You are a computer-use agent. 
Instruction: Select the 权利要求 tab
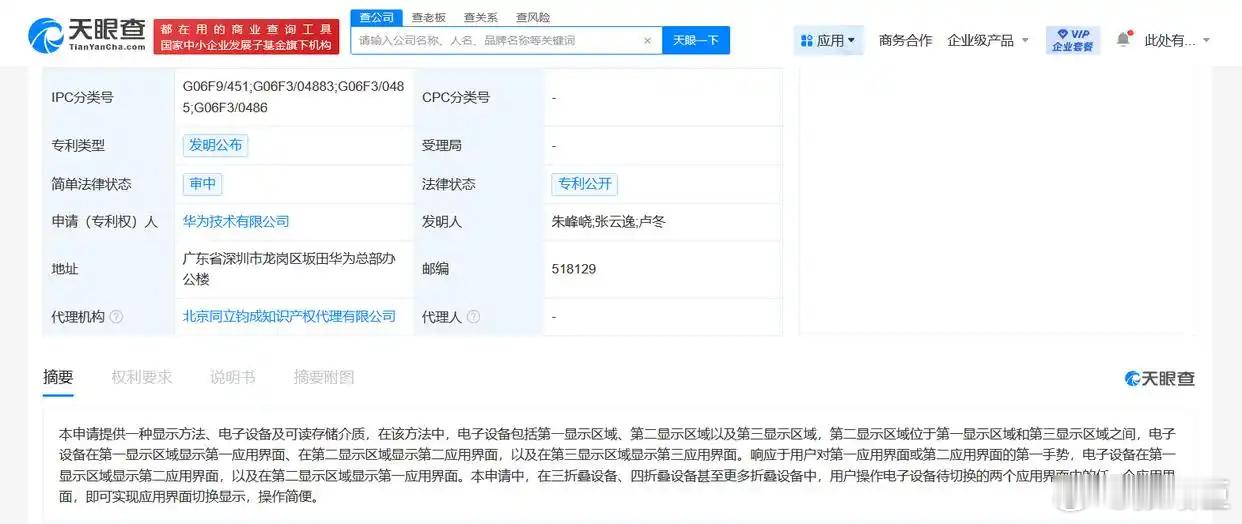tap(142, 377)
